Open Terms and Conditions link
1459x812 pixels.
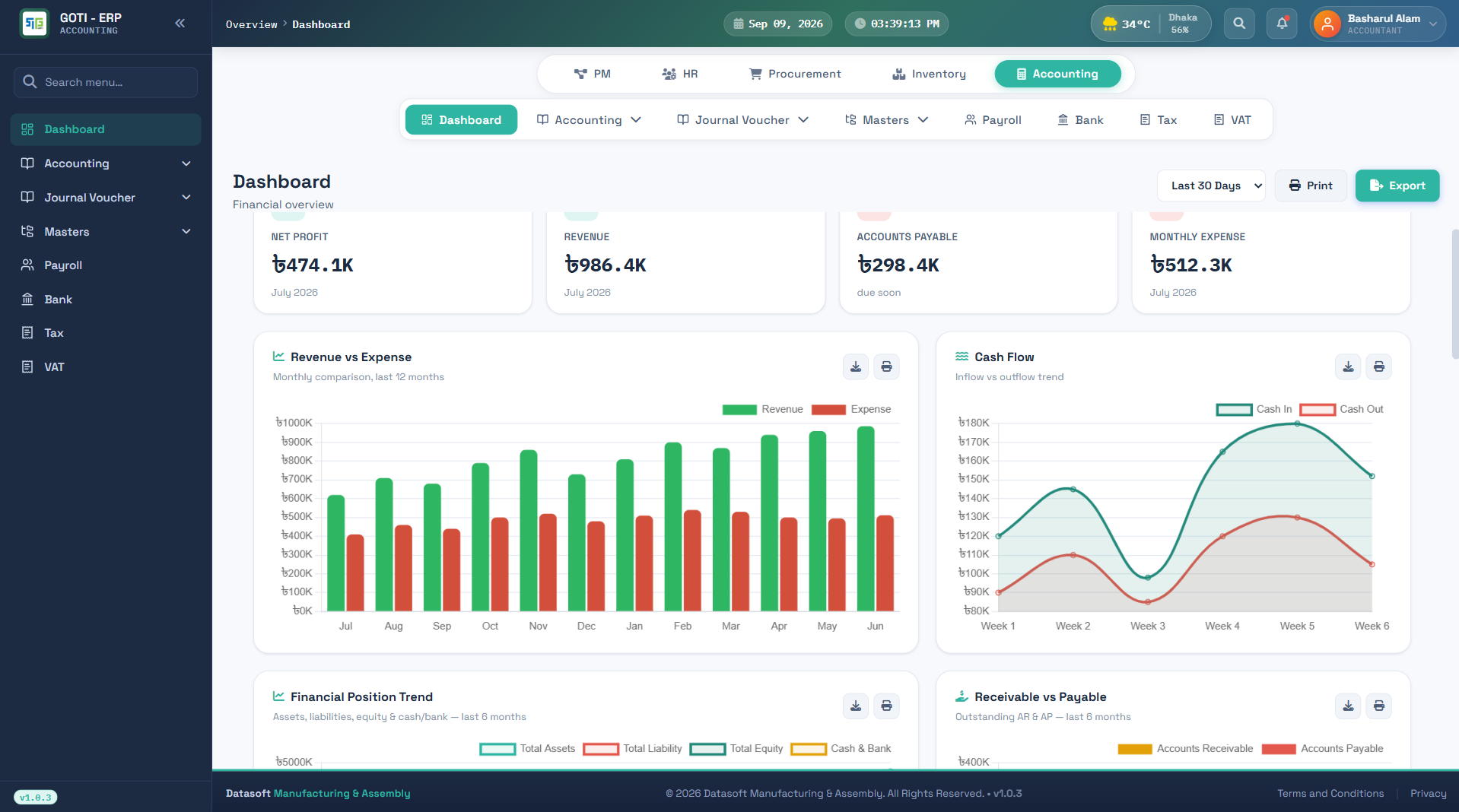pos(1330,794)
